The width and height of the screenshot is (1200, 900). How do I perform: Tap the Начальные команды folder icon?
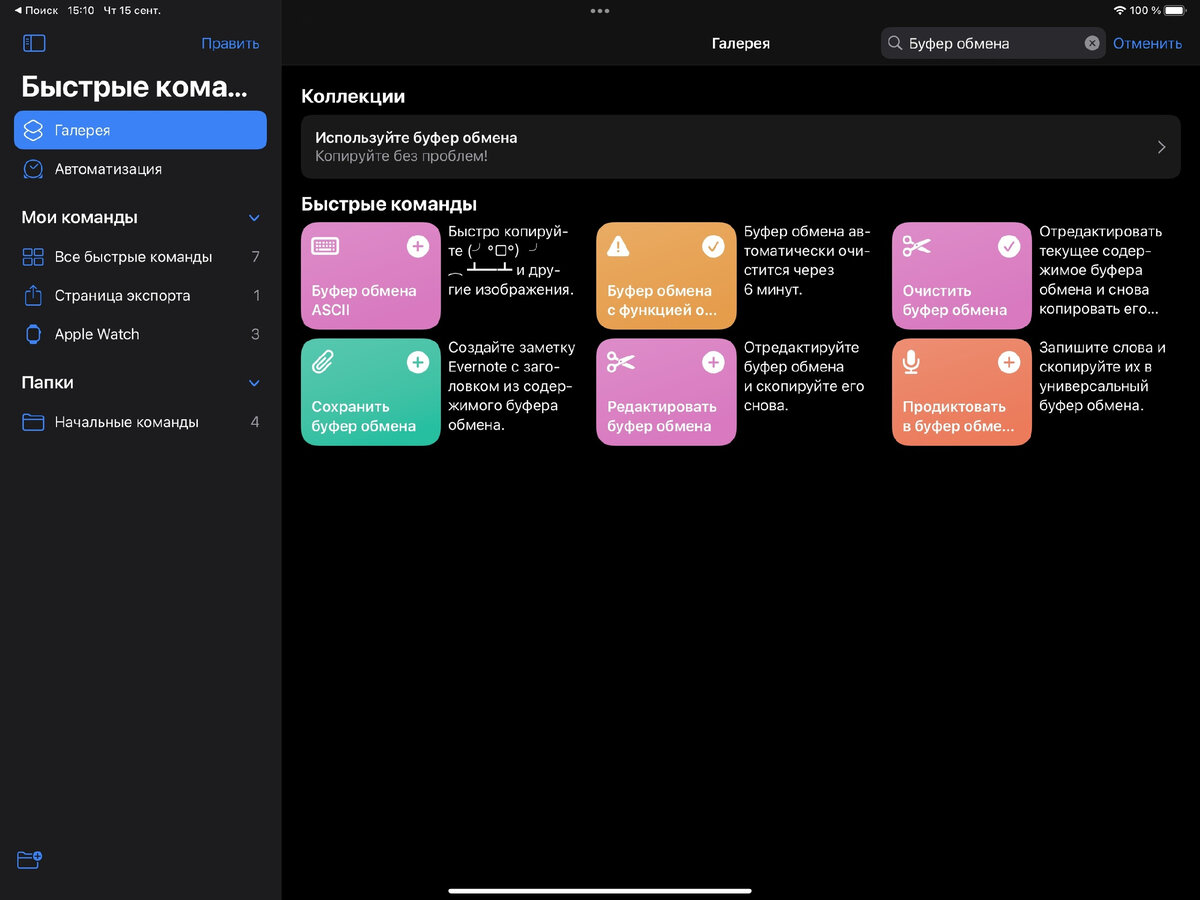(33, 422)
